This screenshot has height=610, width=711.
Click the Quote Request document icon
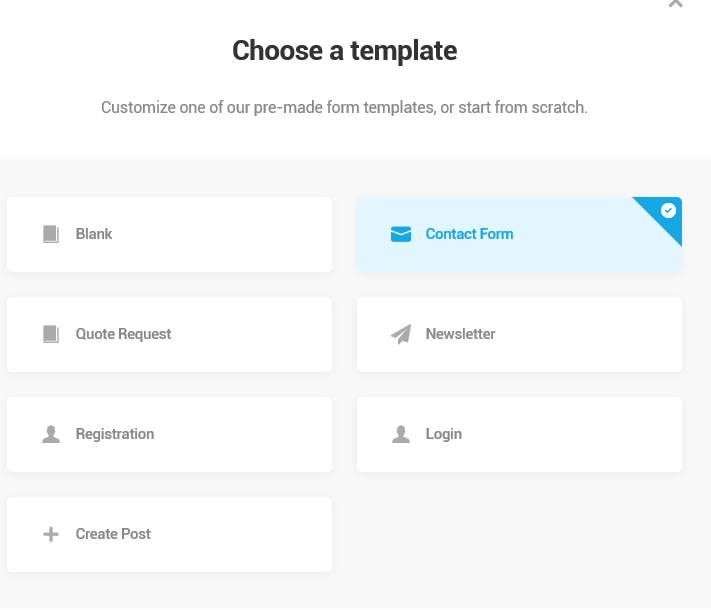tap(51, 334)
